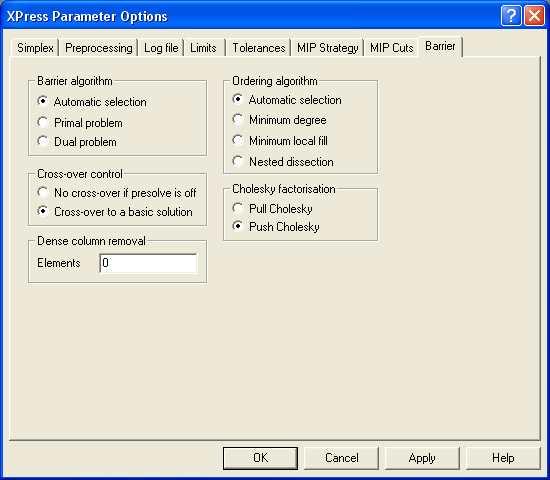Screen dimensions: 550x480
Task: Apply the parameter changes
Action: click(x=422, y=458)
